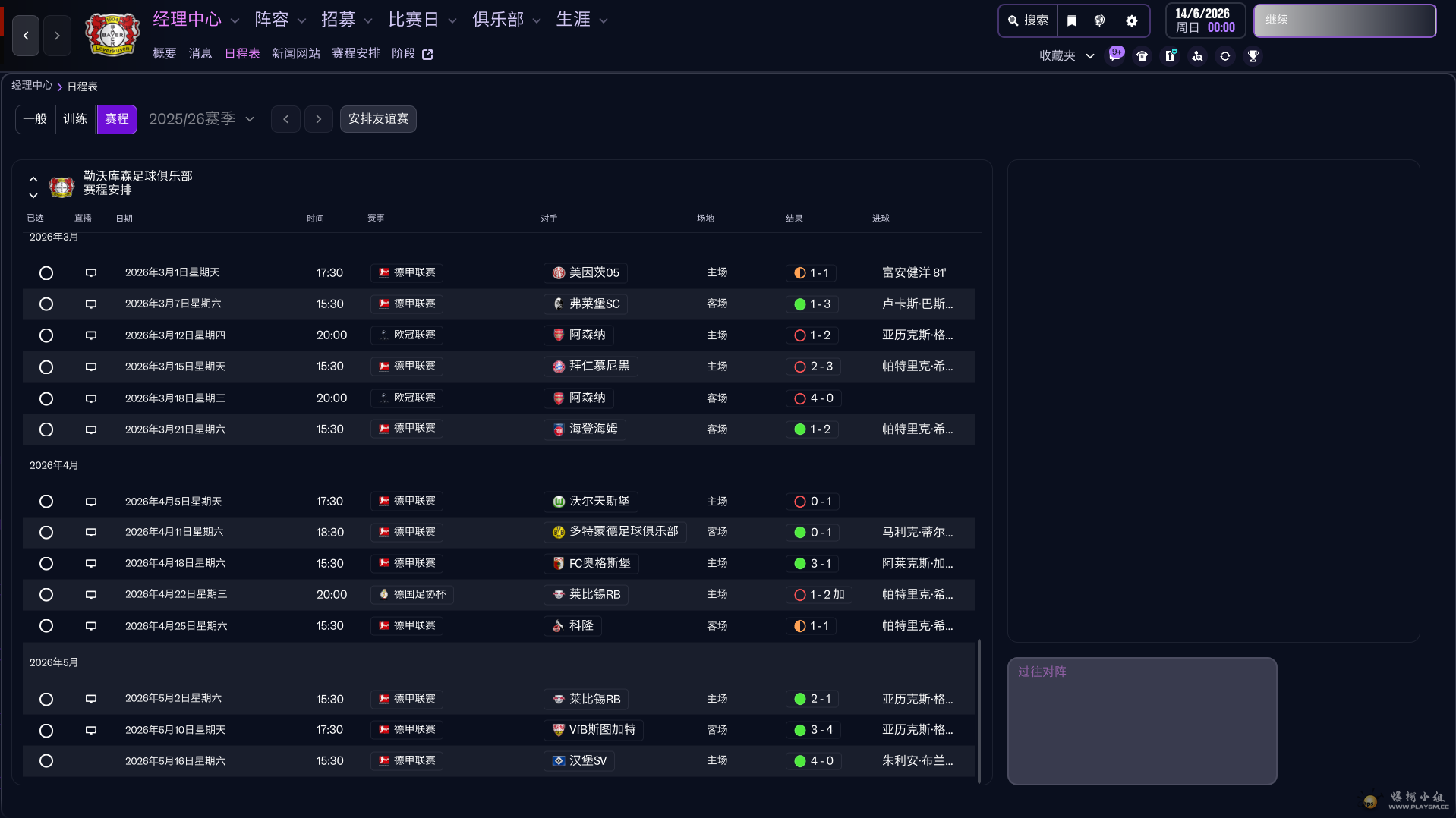This screenshot has height=818, width=1456.
Task: Open the trophy competitions shortcut icon
Action: click(1253, 56)
